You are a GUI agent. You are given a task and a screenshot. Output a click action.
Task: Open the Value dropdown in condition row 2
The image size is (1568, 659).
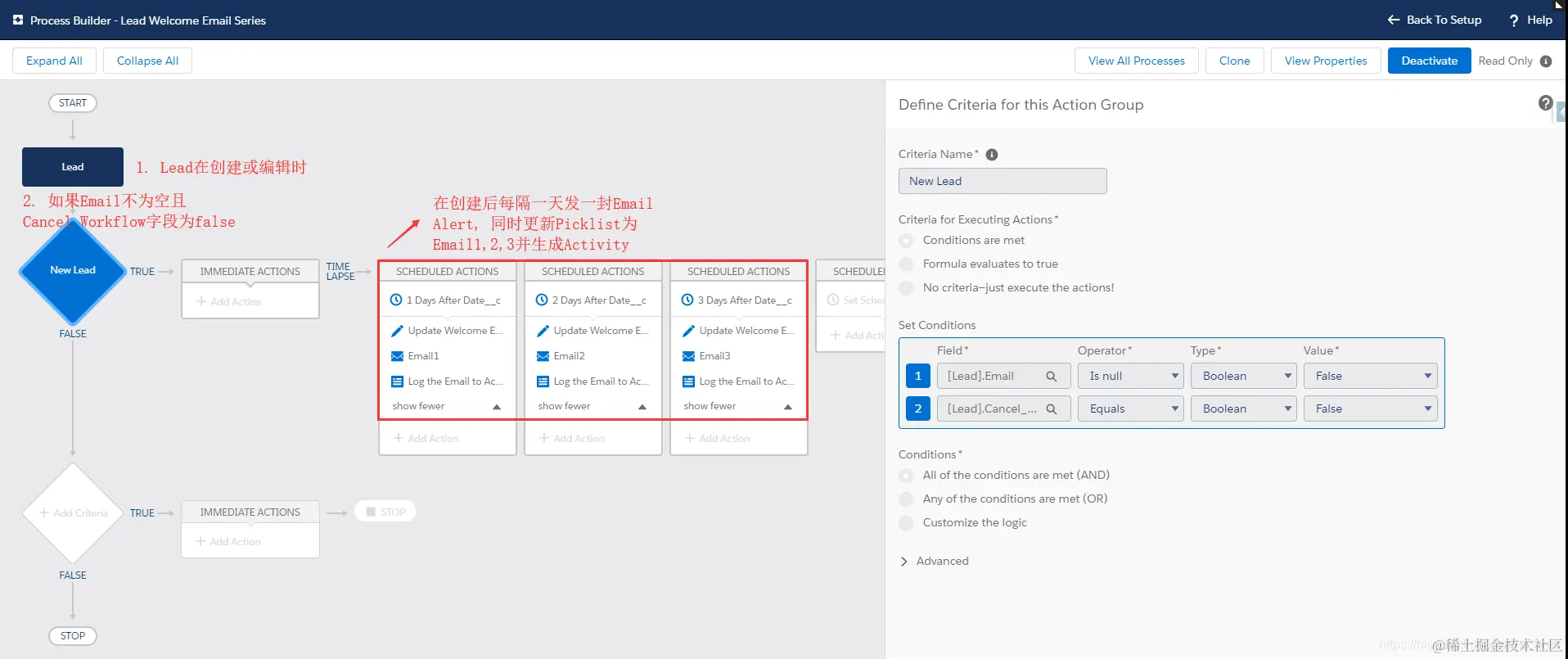tap(1371, 409)
